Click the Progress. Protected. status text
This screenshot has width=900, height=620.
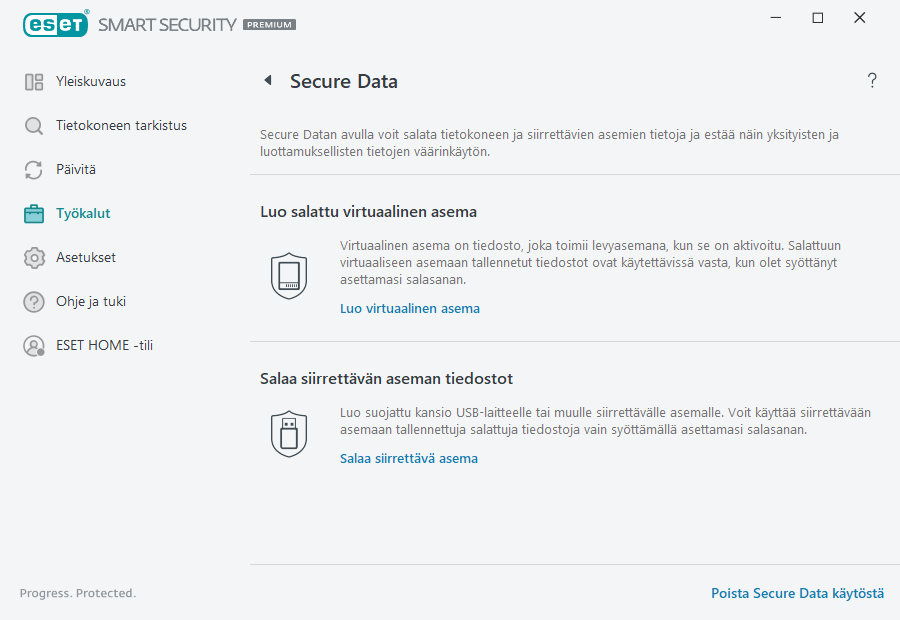coord(77,593)
